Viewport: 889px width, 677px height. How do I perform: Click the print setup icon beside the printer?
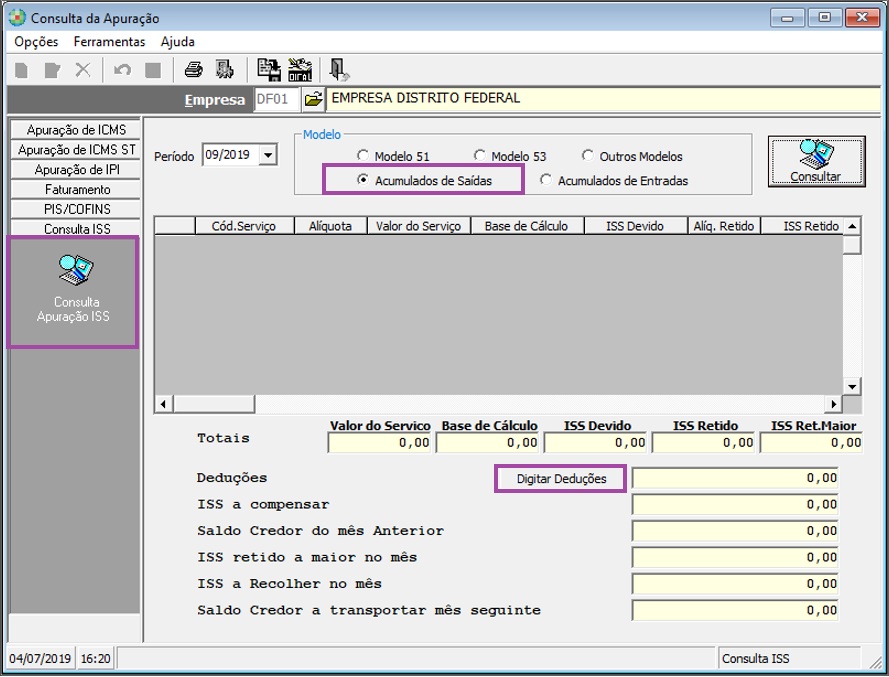pos(225,70)
